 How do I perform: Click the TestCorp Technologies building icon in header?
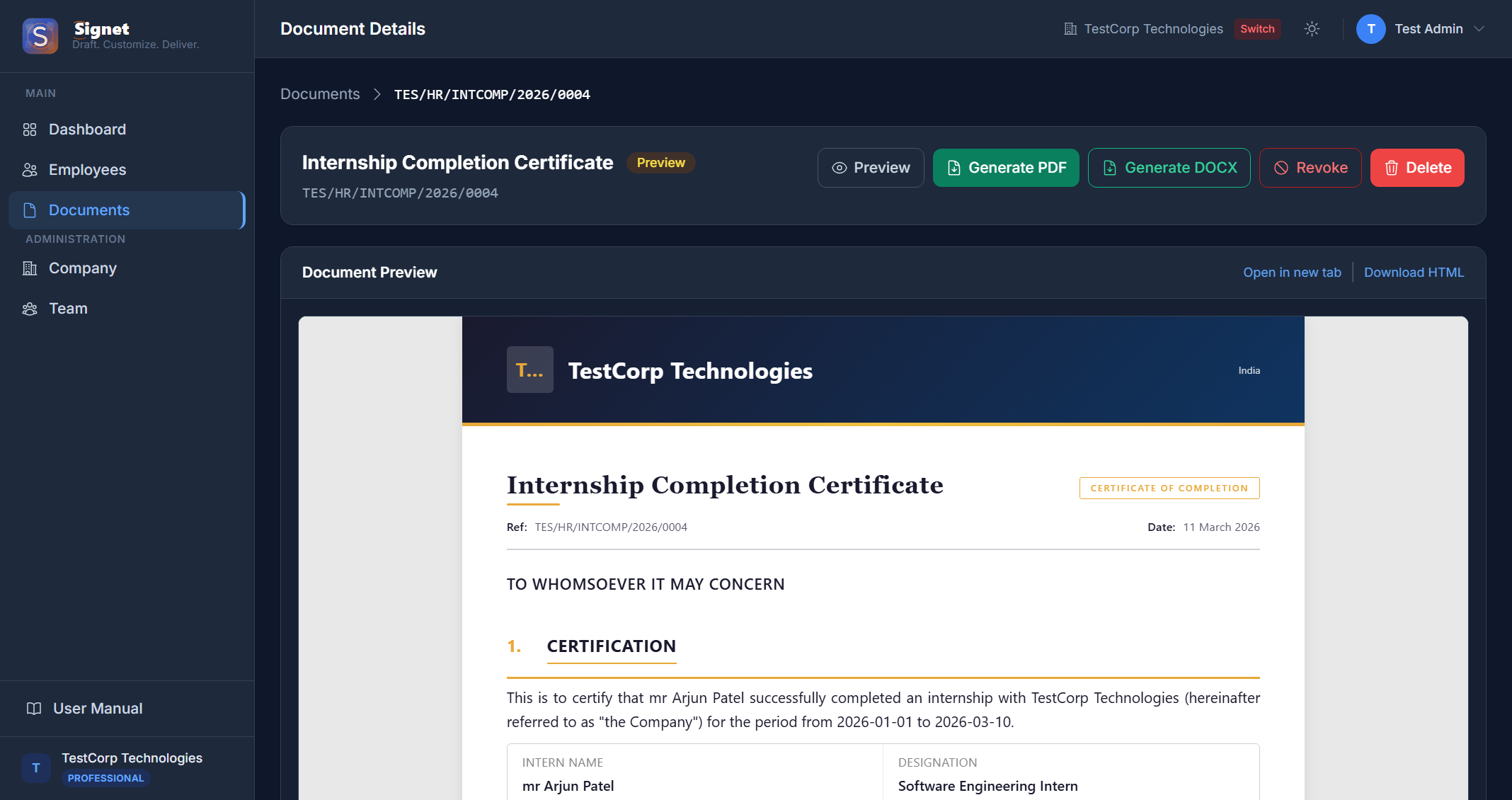coord(1070,29)
